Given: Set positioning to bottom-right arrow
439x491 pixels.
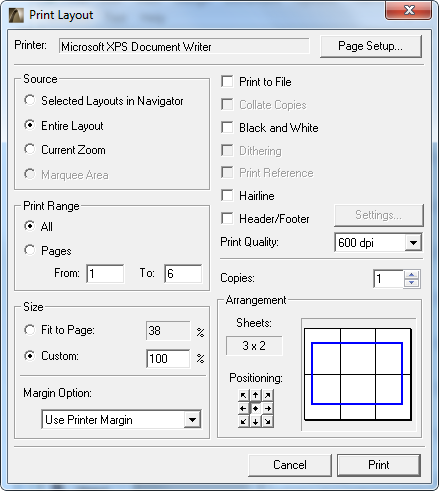Looking at the screenshot, I should [x=268, y=421].
